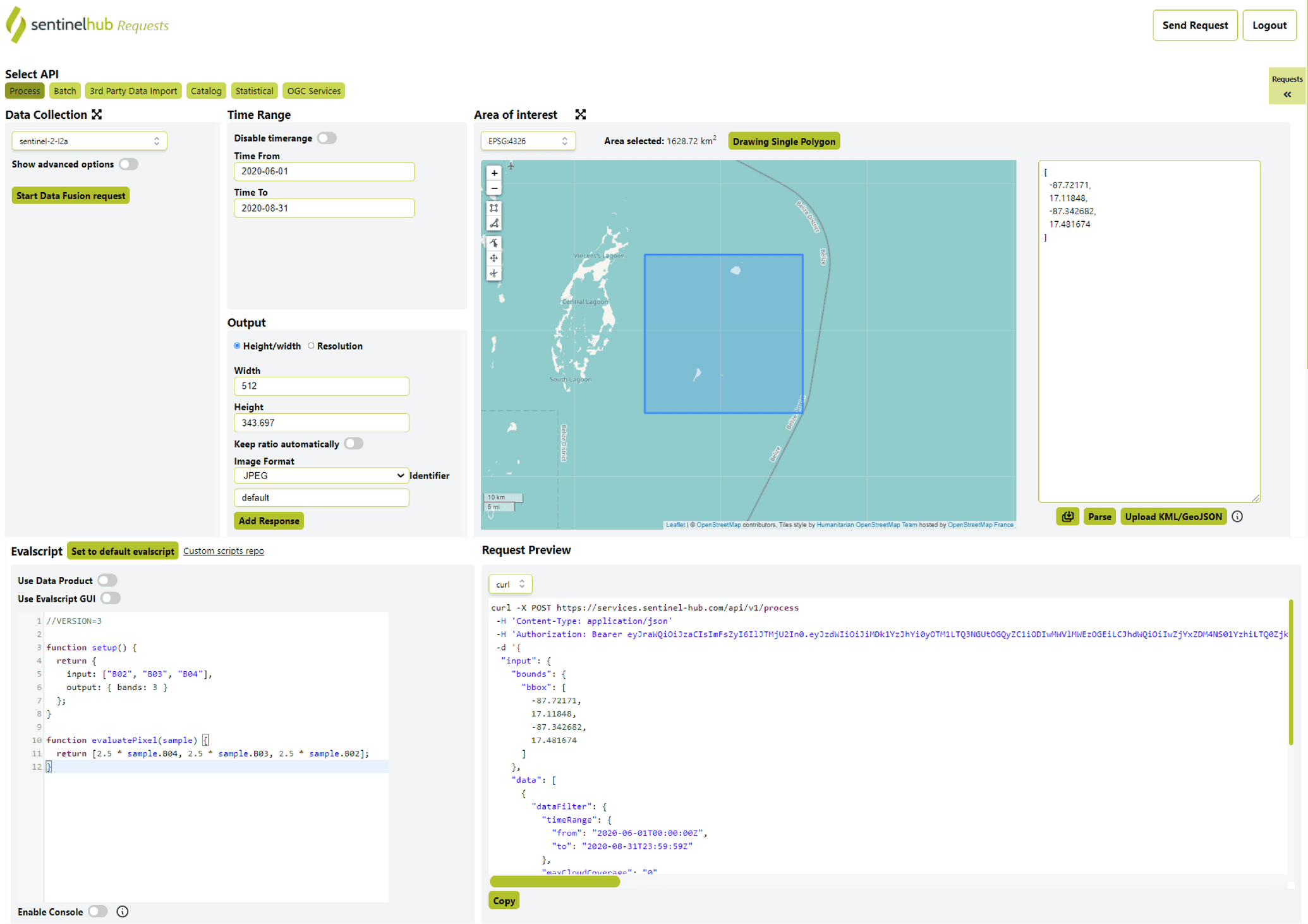The height and width of the screenshot is (924, 1308).
Task: Activate the drag layer move tool
Action: 494,258
